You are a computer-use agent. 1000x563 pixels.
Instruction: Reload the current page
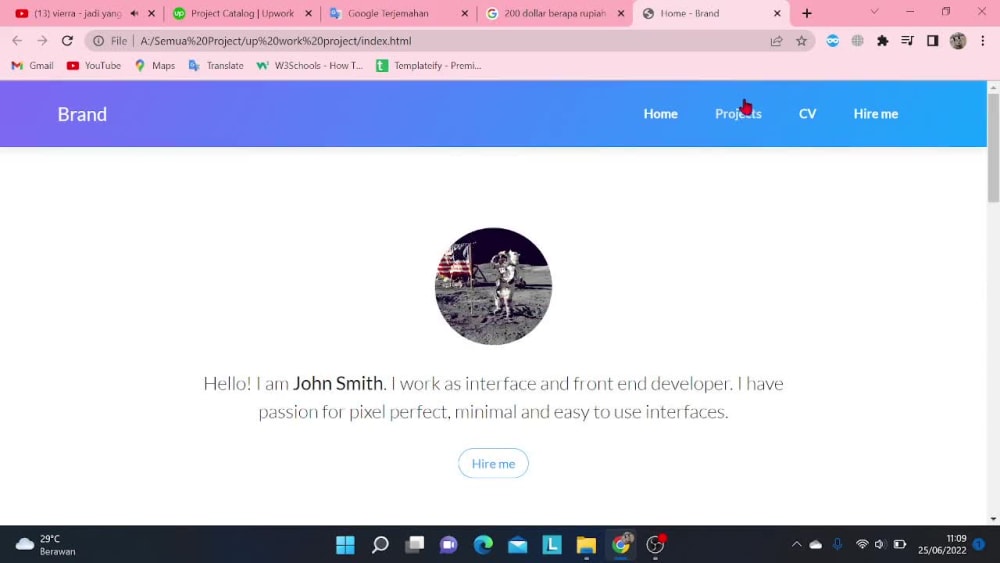click(x=67, y=41)
